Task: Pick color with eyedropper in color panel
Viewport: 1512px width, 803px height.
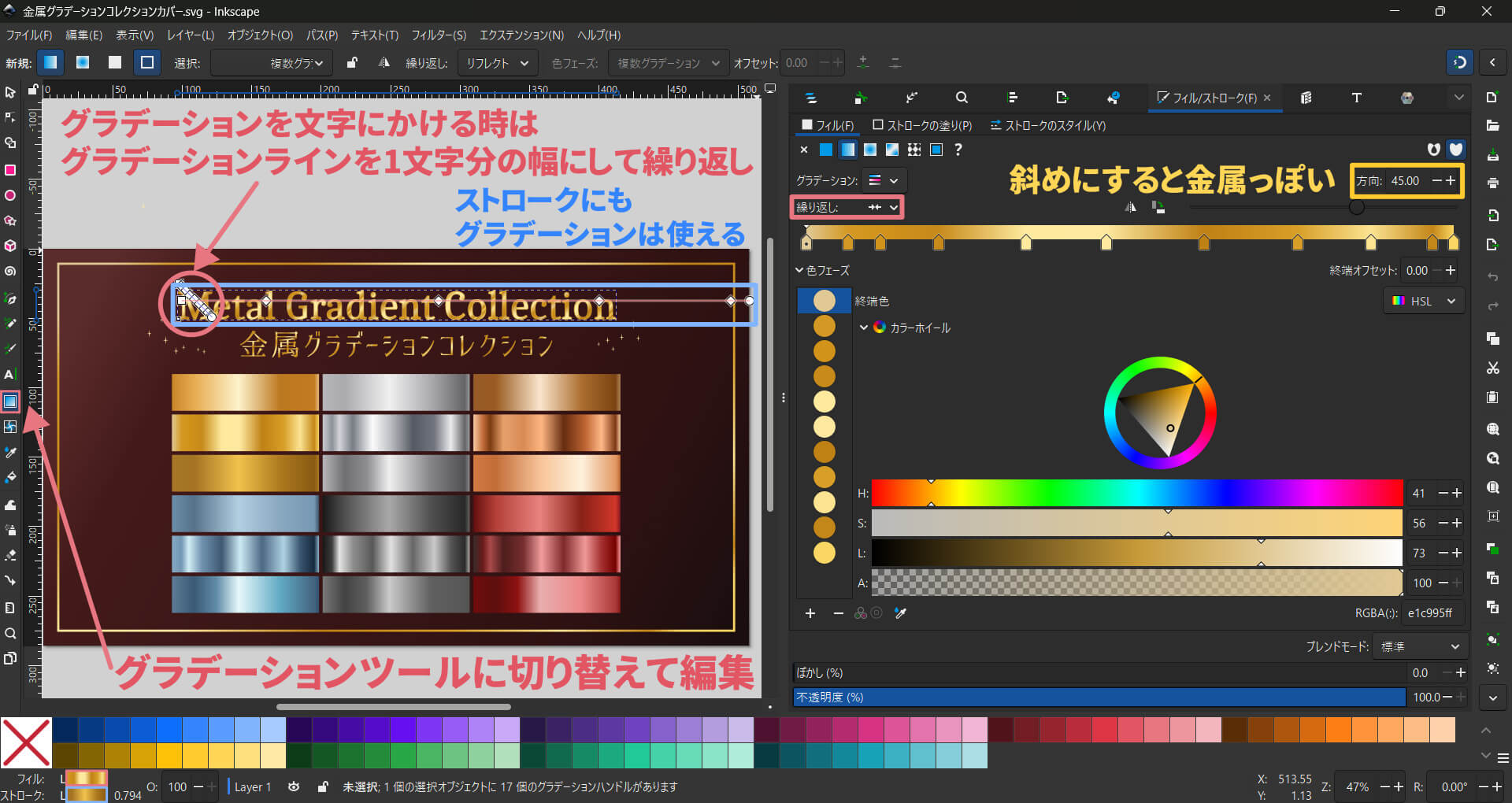Action: tap(901, 613)
